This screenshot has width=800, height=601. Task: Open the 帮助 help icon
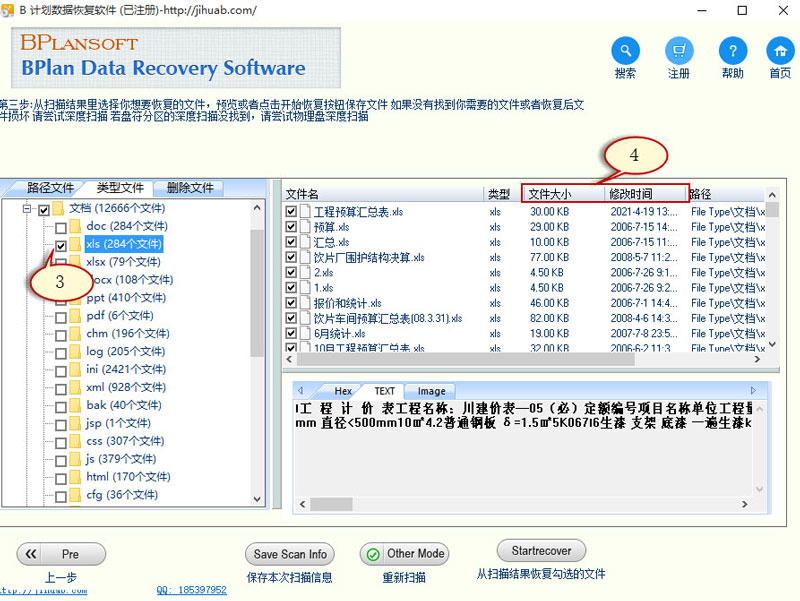click(x=733, y=51)
